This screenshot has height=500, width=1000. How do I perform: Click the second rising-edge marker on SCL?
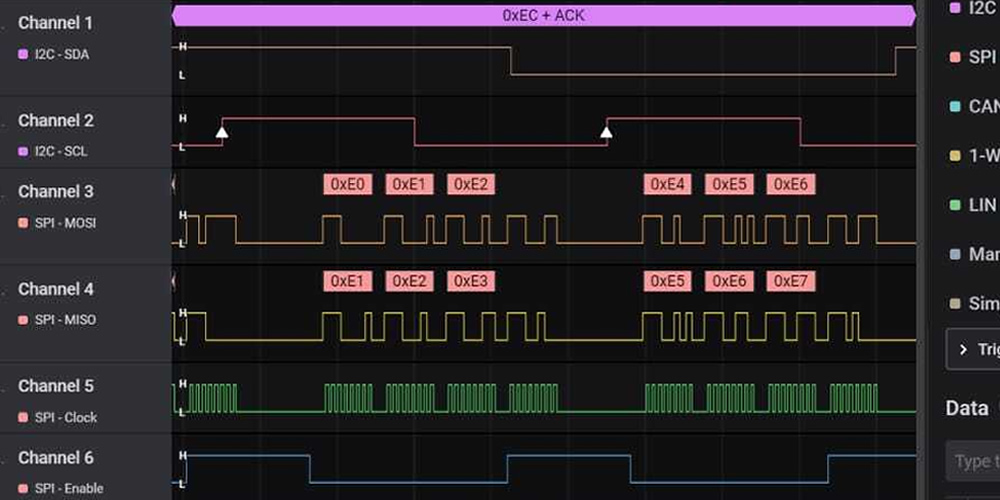(x=607, y=132)
